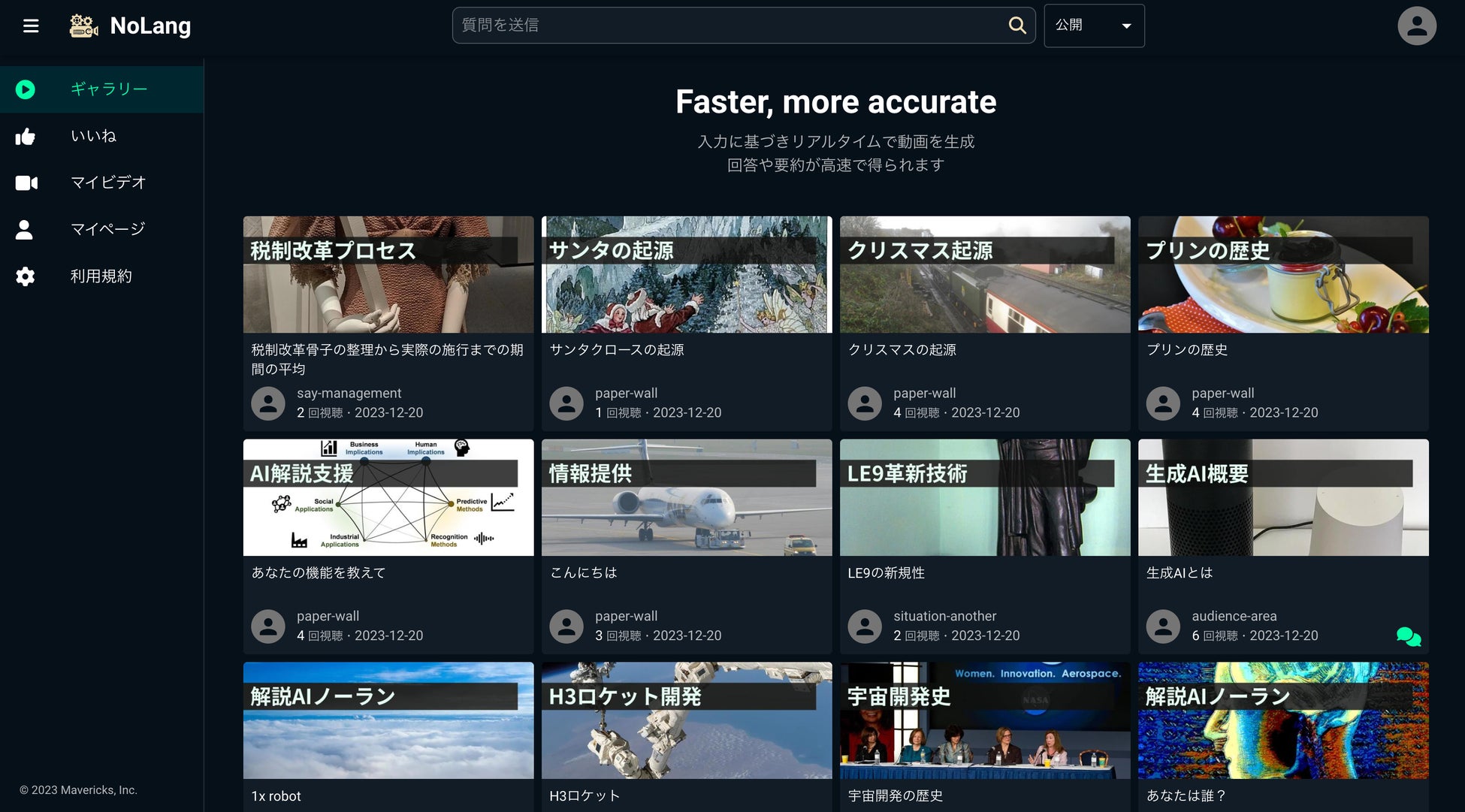Open the 公開 visibility dropdown
The width and height of the screenshot is (1465, 812).
click(1093, 26)
